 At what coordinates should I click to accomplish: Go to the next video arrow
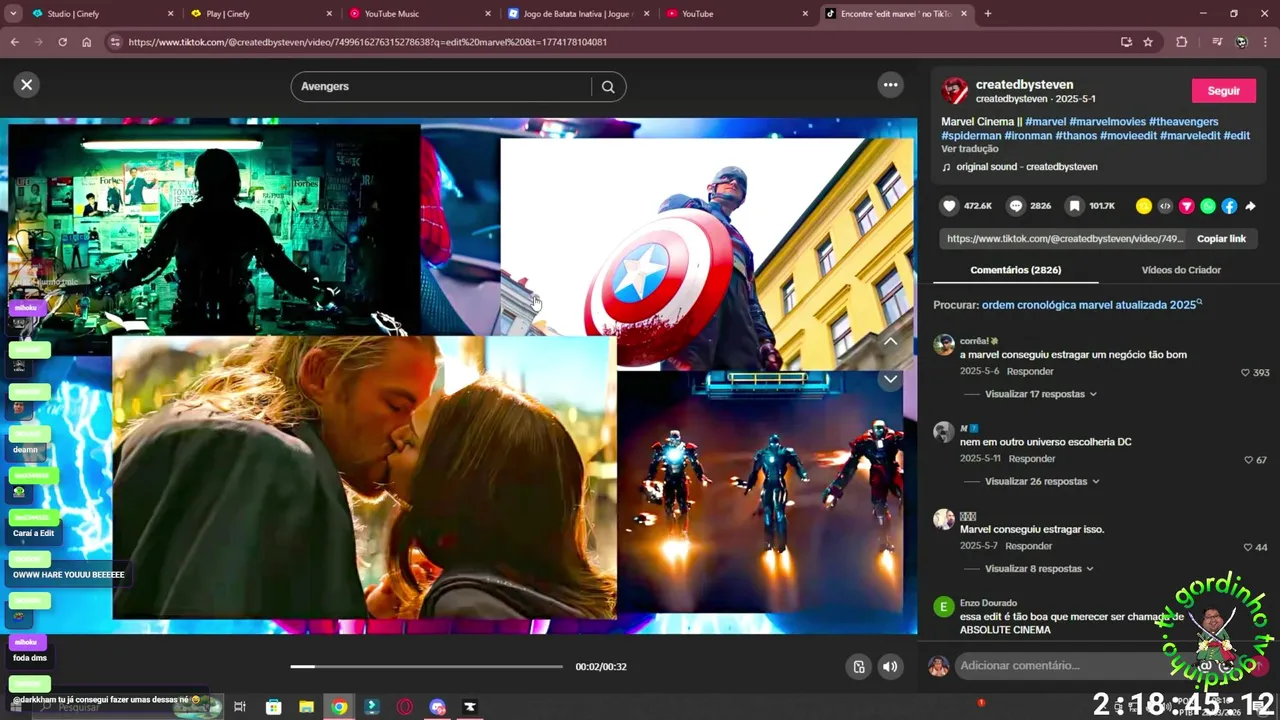890,380
